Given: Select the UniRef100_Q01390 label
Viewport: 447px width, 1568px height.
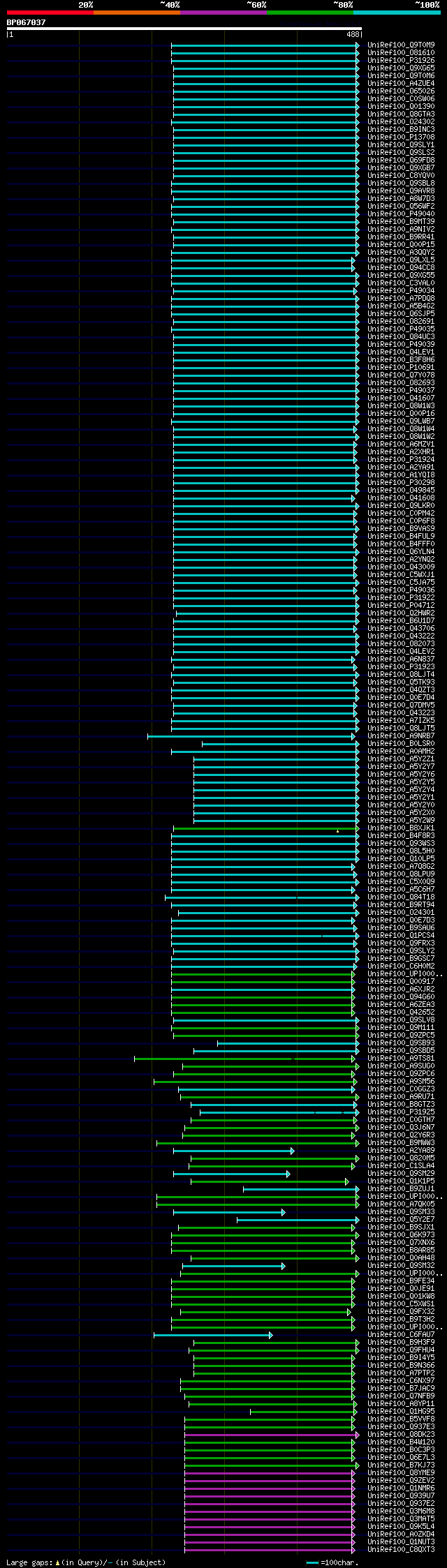Looking at the screenshot, I should [x=401, y=107].
